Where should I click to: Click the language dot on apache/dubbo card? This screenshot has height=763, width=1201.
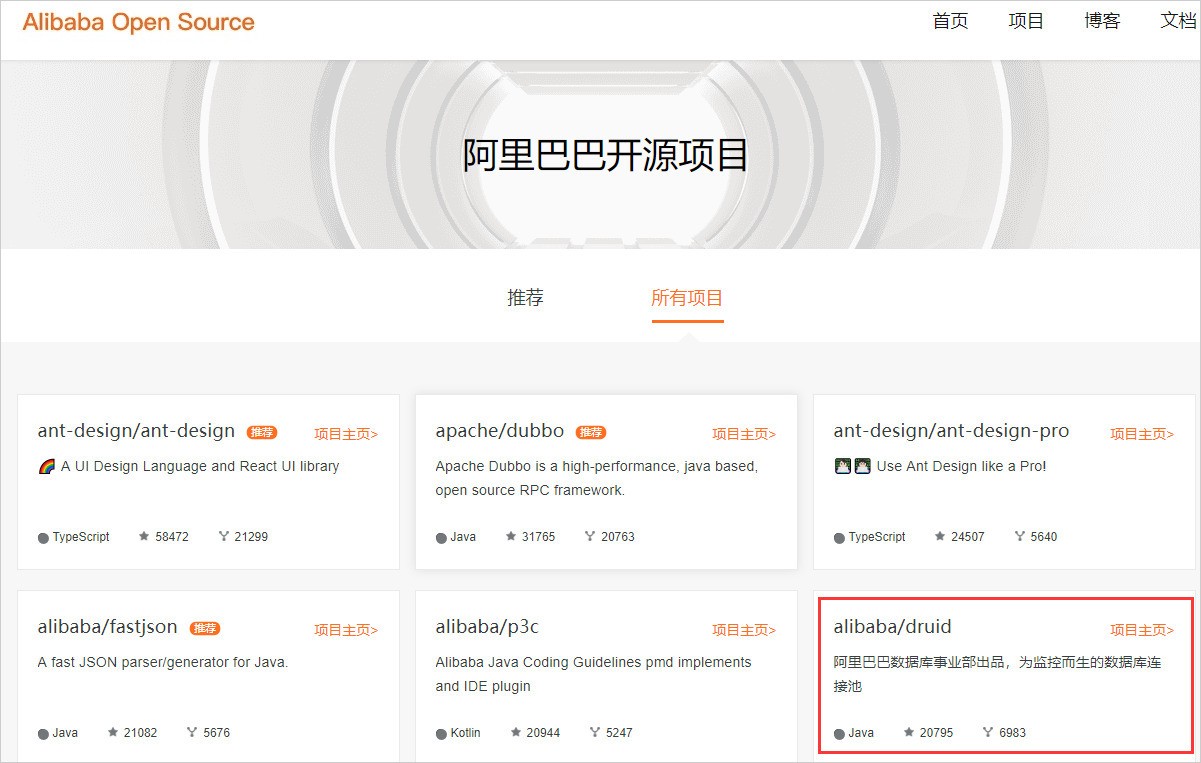point(441,538)
